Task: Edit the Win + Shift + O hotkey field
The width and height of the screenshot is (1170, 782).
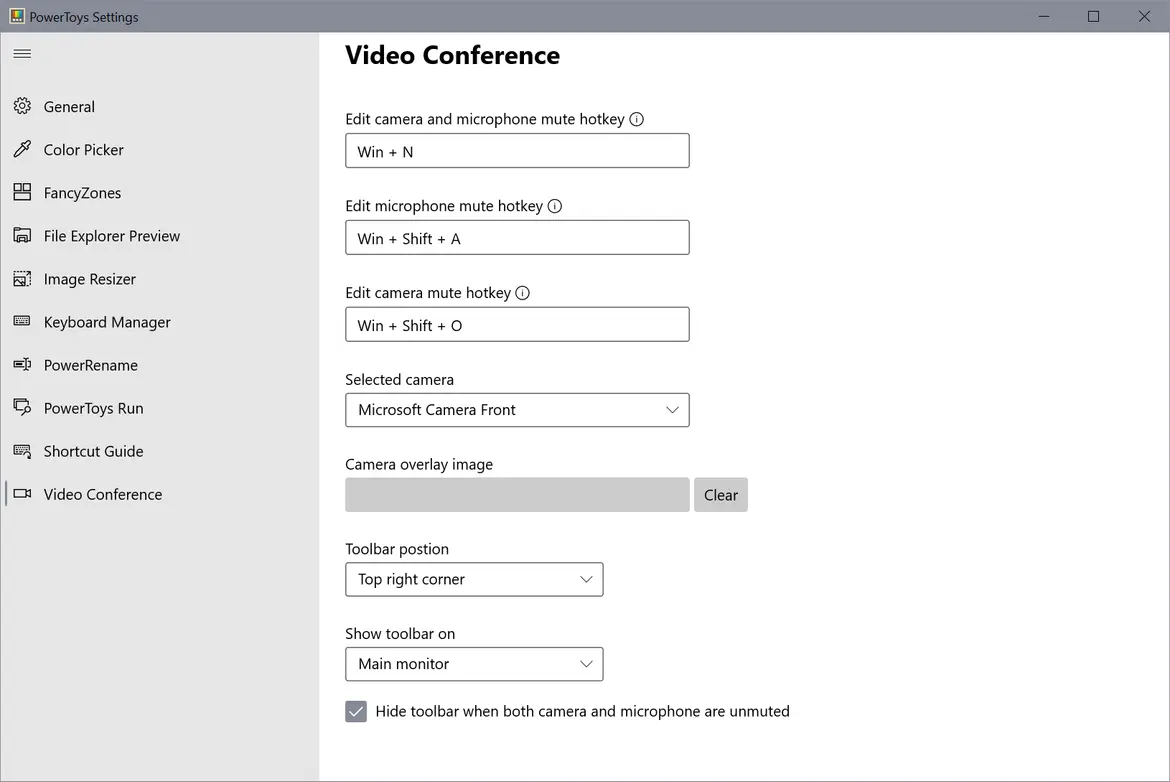Action: coord(517,325)
